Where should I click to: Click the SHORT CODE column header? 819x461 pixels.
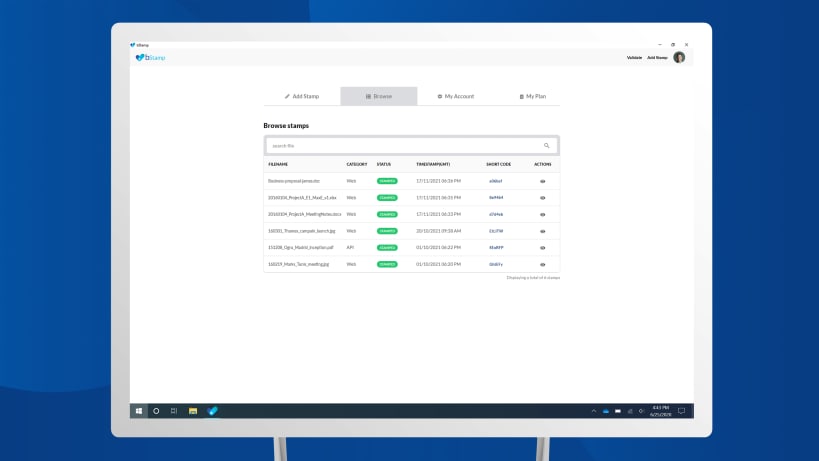coord(498,164)
